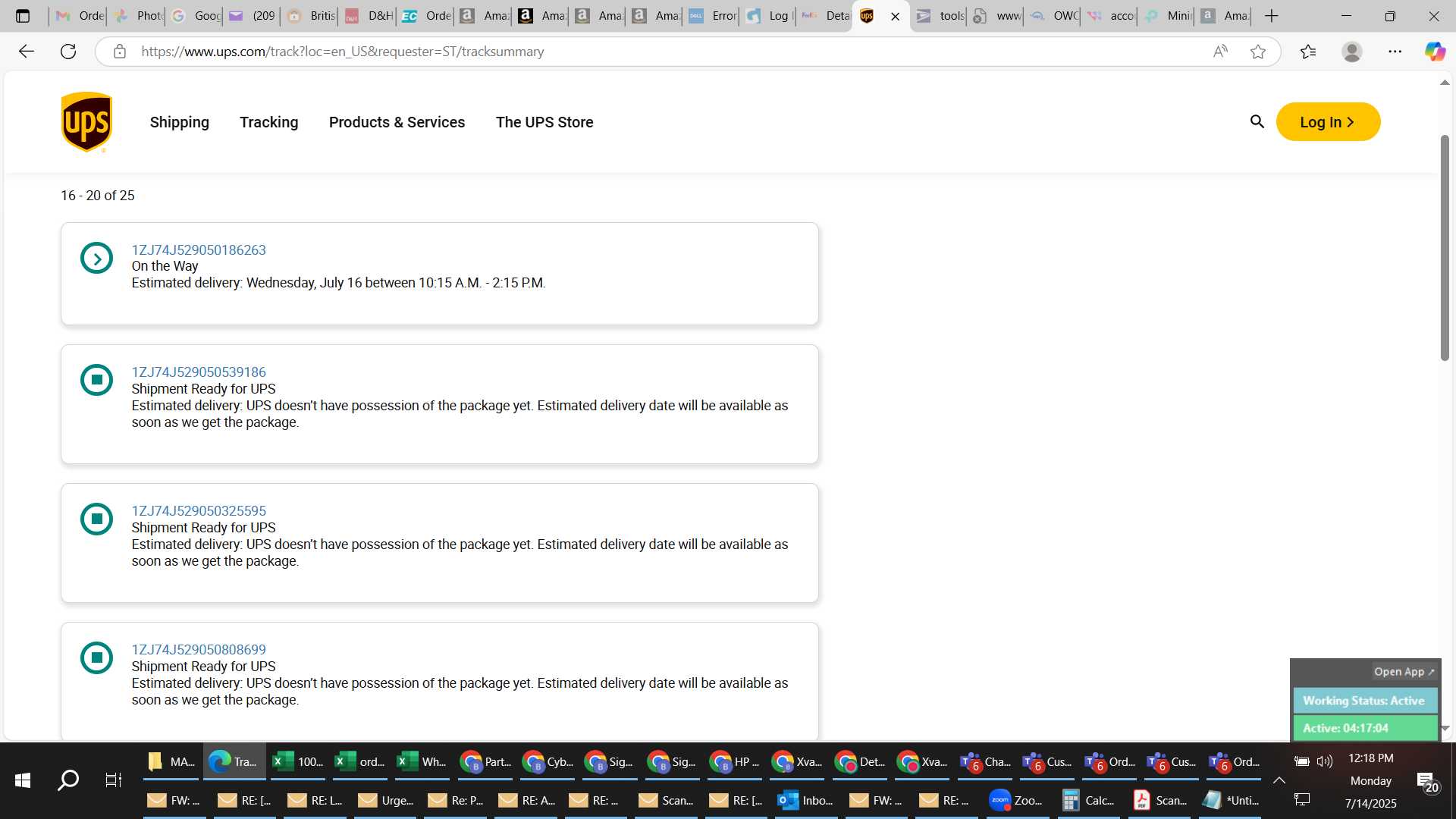Viewport: 1456px width, 819px height.
Task: Click the Read aloud icon in address bar
Action: pyautogui.click(x=1220, y=52)
